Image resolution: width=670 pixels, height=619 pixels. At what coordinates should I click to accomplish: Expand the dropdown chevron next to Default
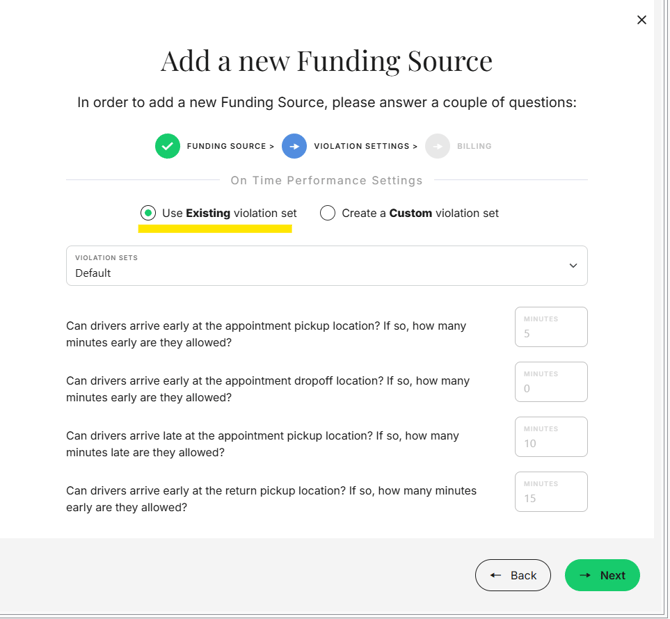pos(573,266)
